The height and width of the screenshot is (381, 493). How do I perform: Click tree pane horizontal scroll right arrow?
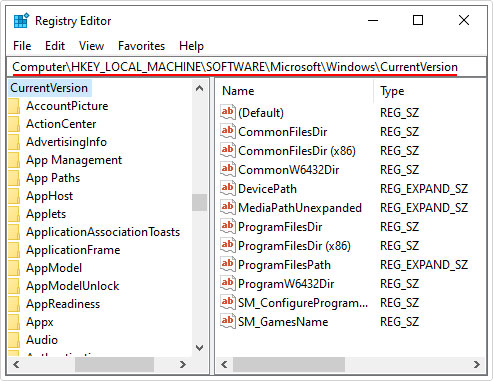click(x=182, y=365)
